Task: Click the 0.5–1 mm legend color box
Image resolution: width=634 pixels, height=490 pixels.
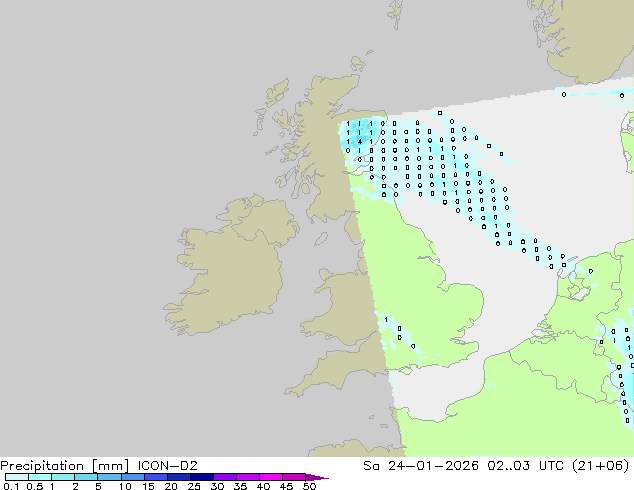Action: coord(40,477)
